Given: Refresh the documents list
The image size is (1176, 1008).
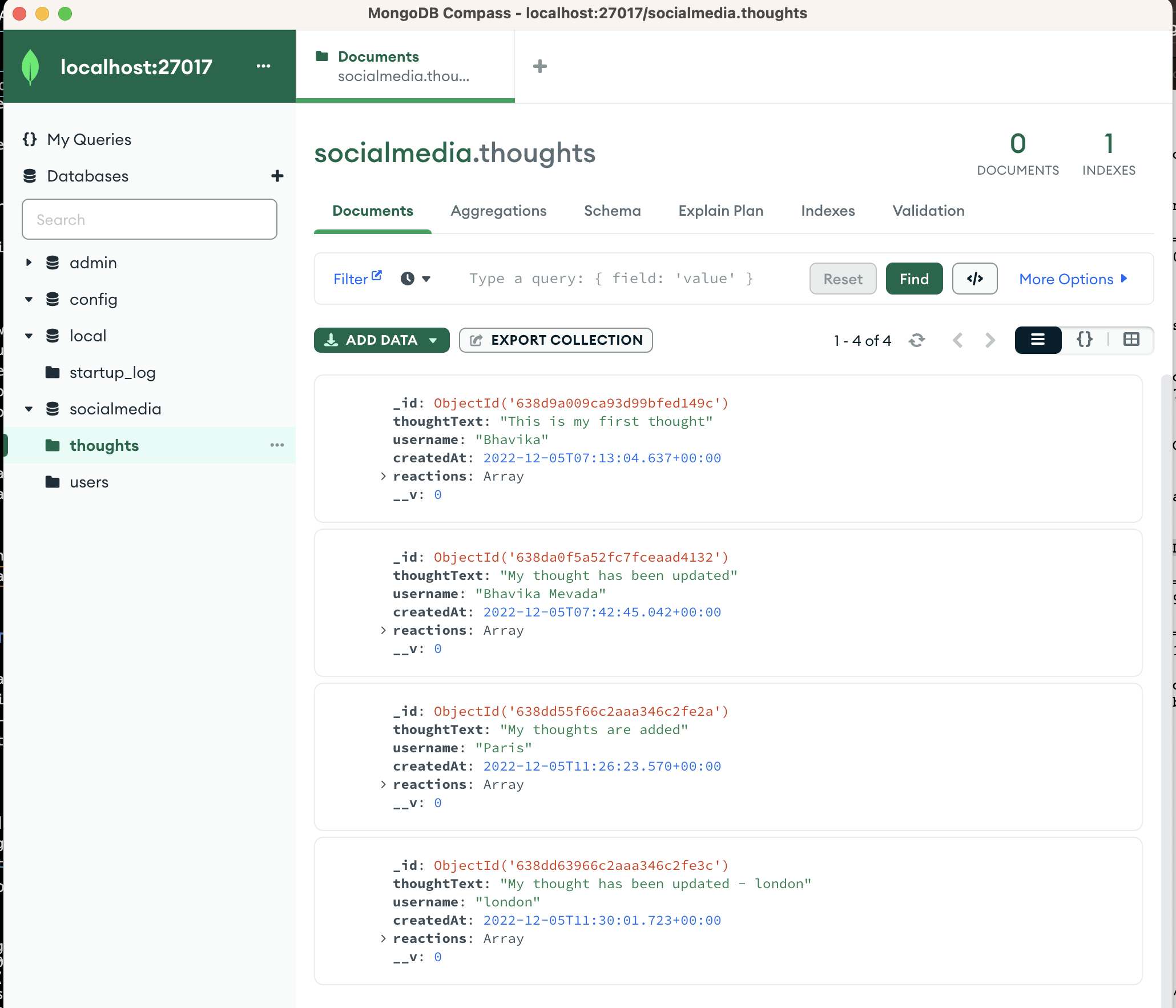Looking at the screenshot, I should coord(917,340).
